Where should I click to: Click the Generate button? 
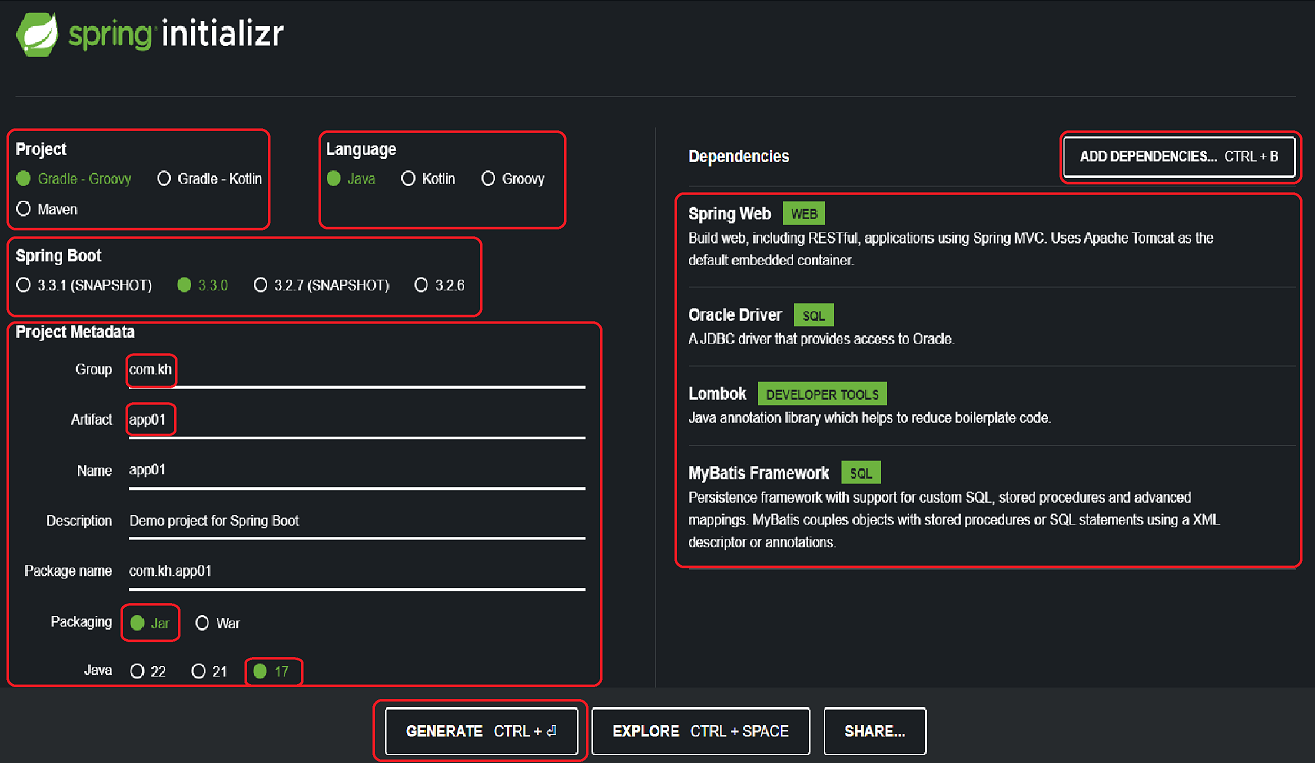[480, 731]
